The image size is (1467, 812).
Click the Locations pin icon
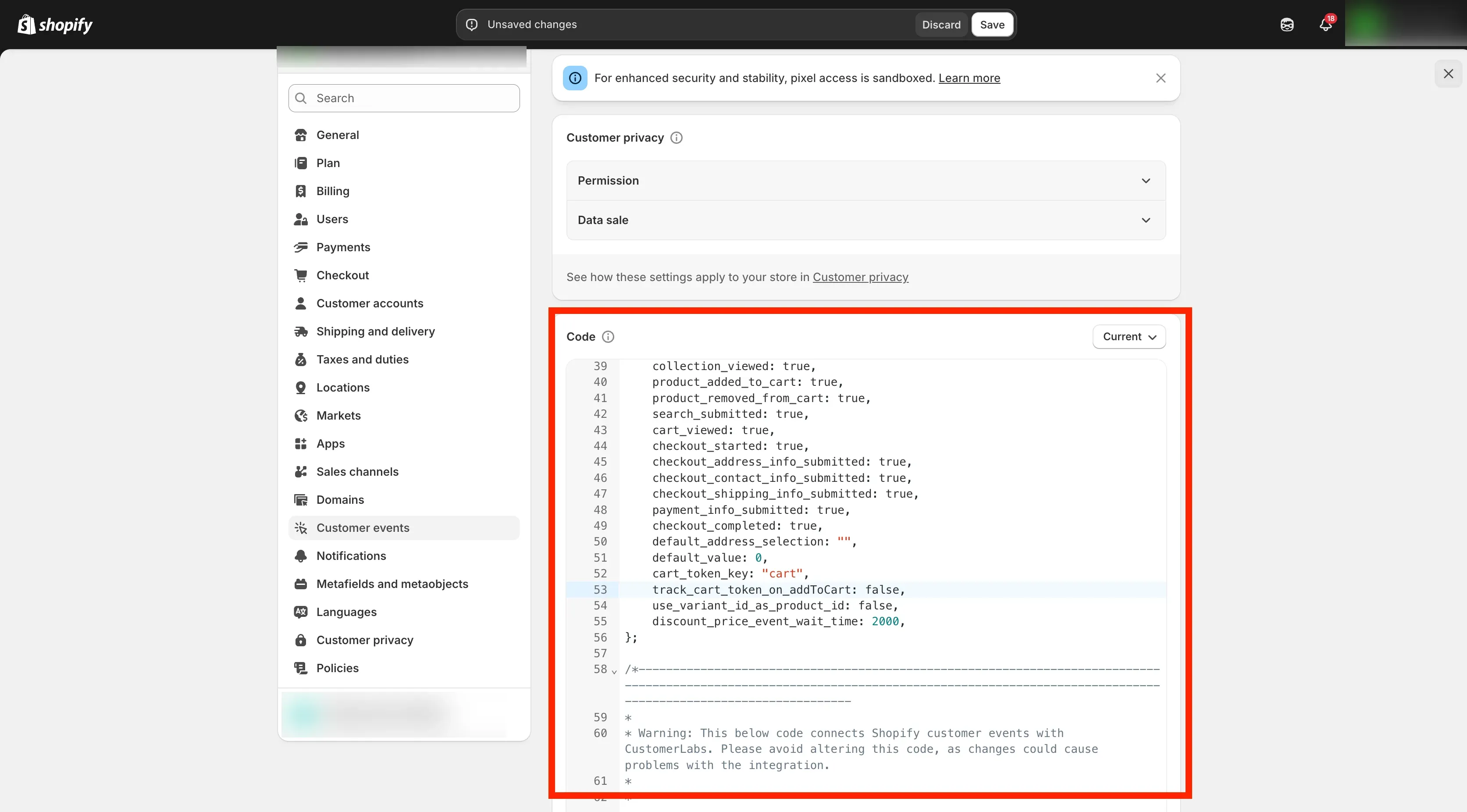click(x=301, y=387)
